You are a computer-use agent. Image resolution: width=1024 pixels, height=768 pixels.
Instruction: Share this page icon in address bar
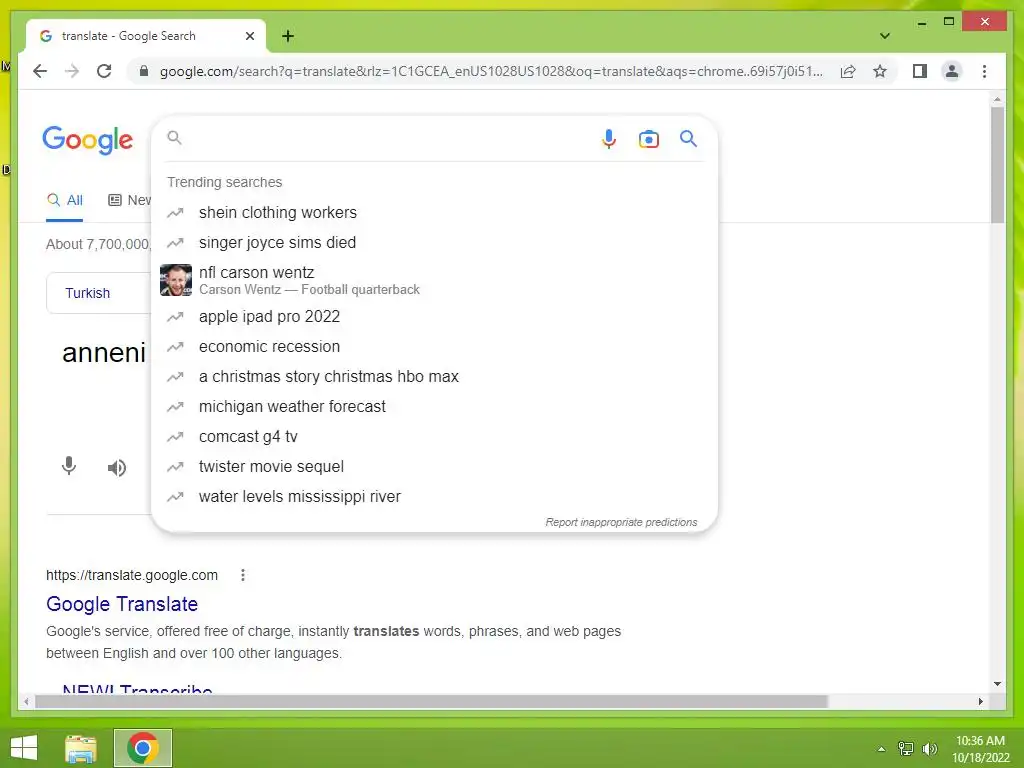tap(848, 71)
